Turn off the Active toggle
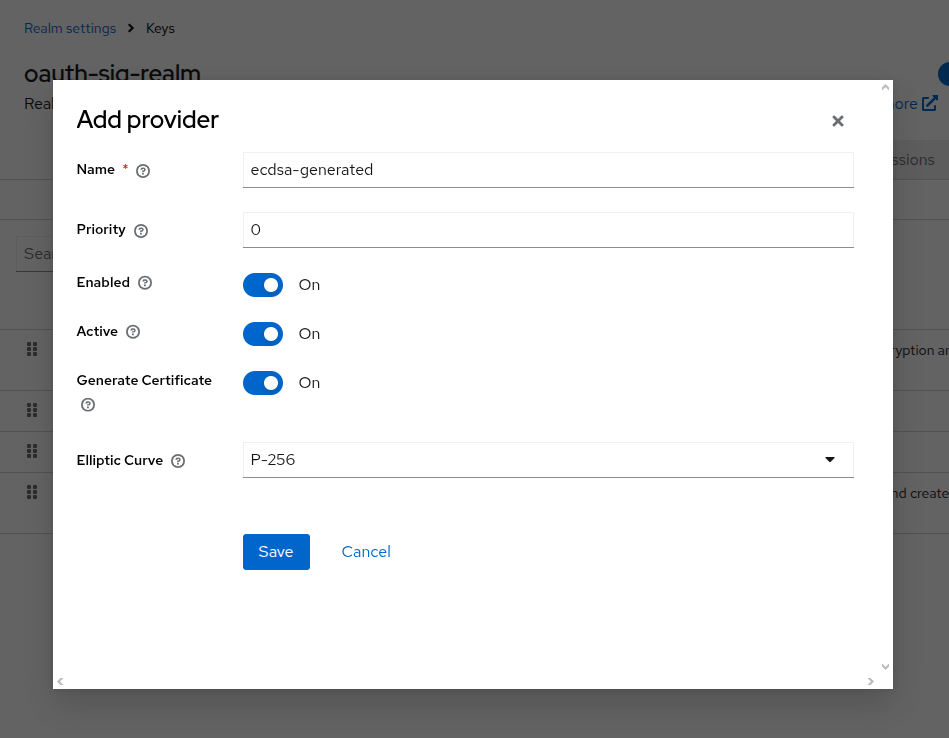949x738 pixels. coord(262,334)
